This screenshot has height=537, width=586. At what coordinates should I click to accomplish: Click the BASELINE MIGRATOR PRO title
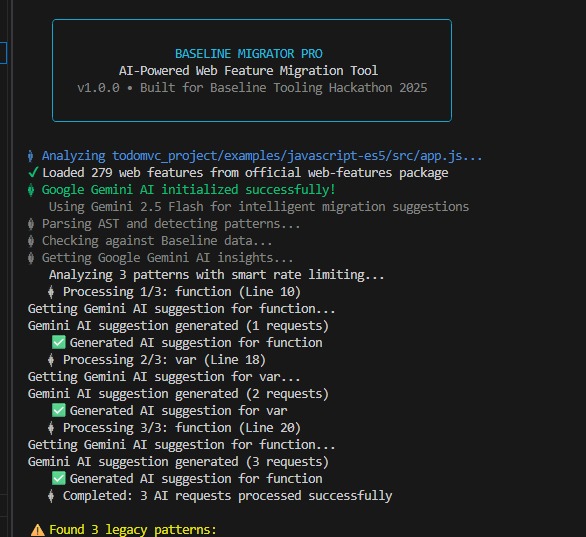(249, 54)
